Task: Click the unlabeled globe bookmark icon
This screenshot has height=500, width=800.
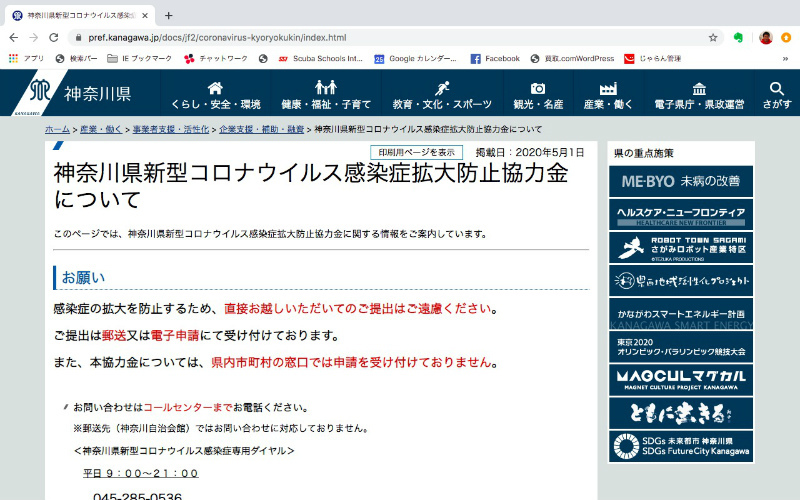Action: pos(263,59)
